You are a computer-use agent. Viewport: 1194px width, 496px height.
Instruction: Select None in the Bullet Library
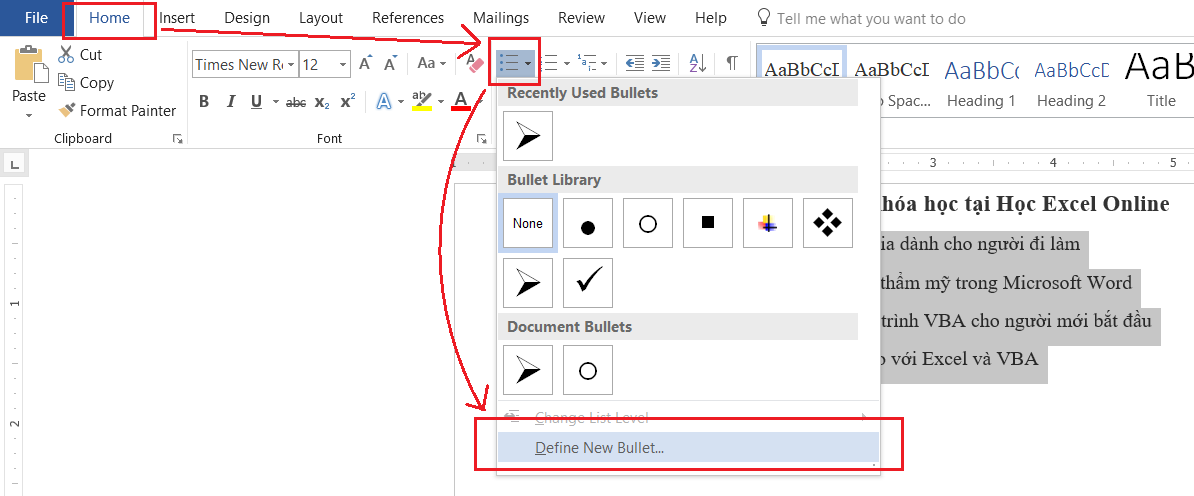tap(528, 223)
